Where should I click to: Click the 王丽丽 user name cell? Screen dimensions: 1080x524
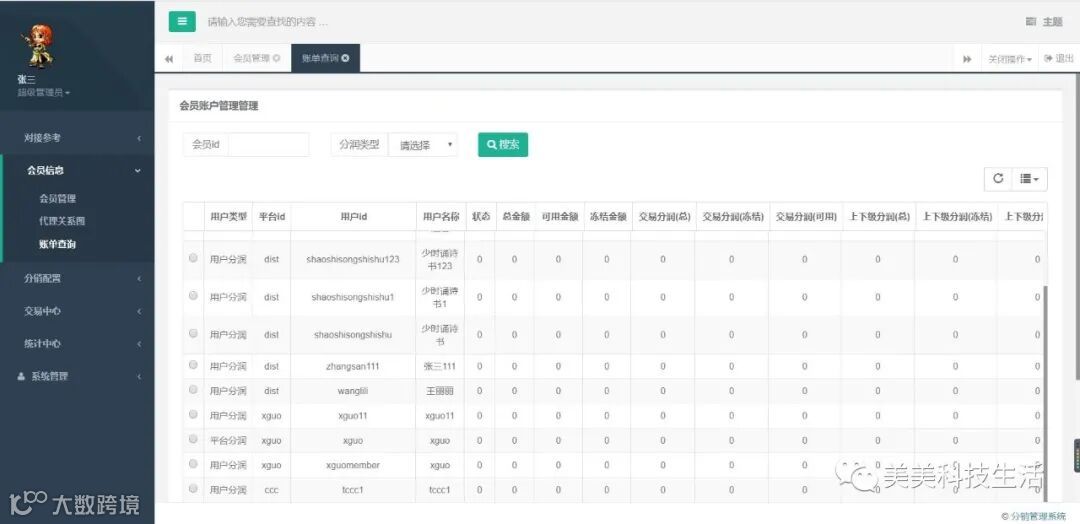439,391
